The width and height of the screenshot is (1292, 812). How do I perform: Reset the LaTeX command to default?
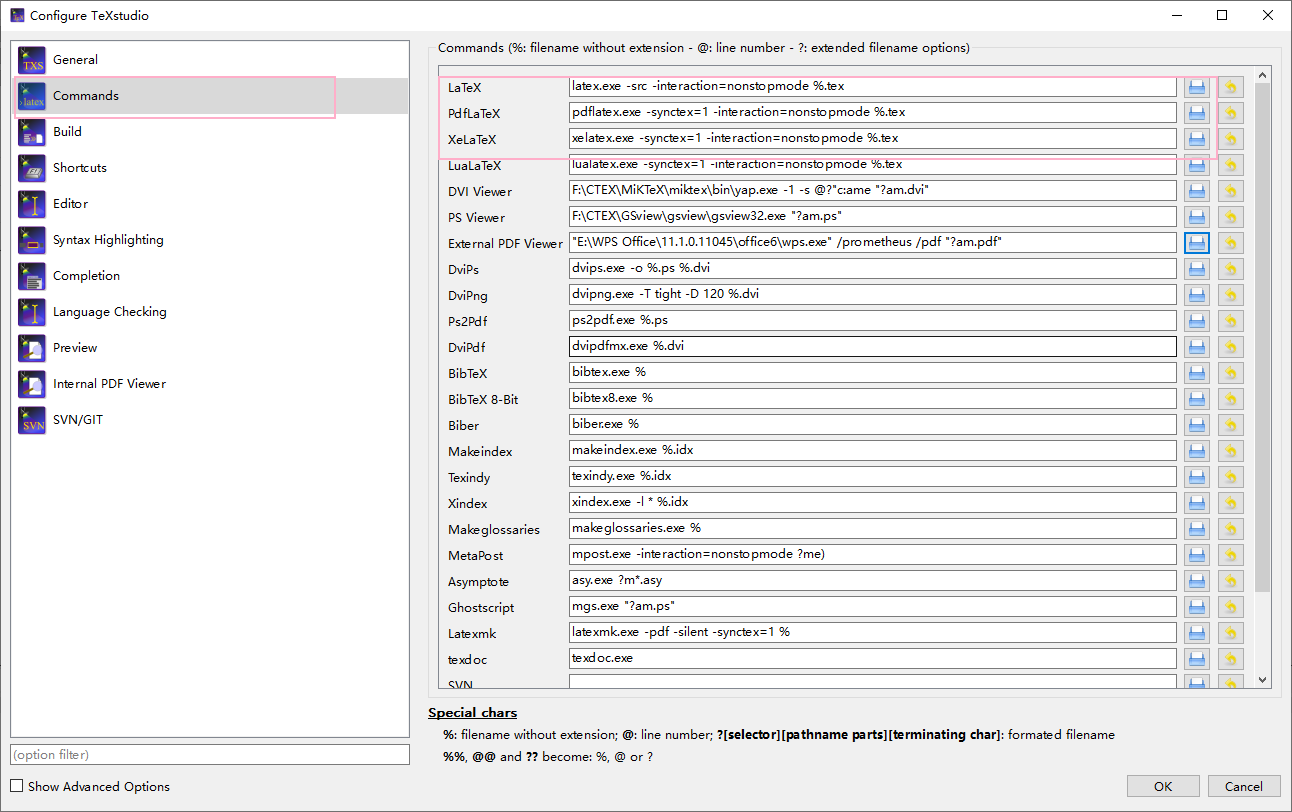1231,87
